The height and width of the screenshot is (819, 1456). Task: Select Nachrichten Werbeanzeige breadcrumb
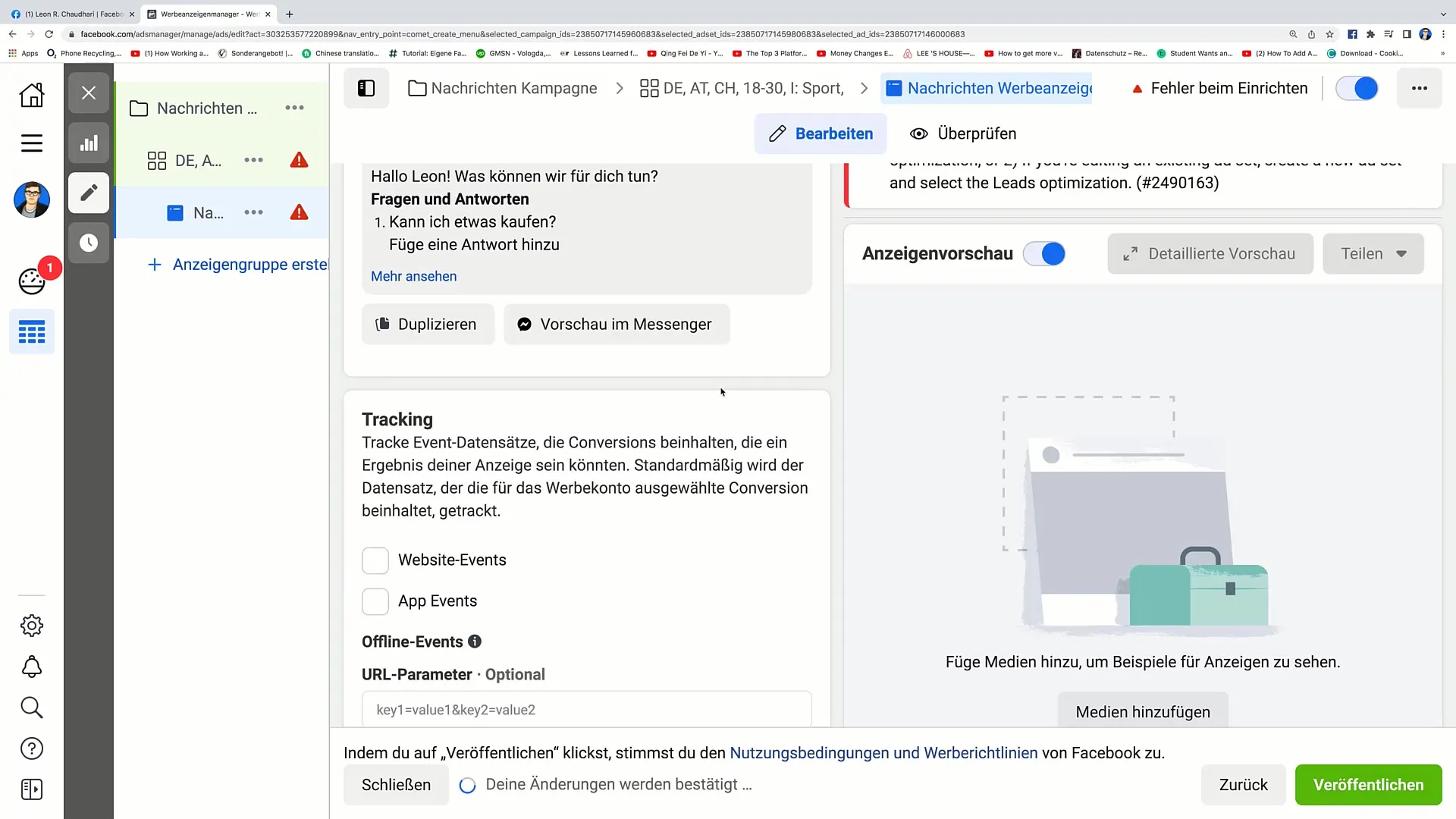point(987,88)
